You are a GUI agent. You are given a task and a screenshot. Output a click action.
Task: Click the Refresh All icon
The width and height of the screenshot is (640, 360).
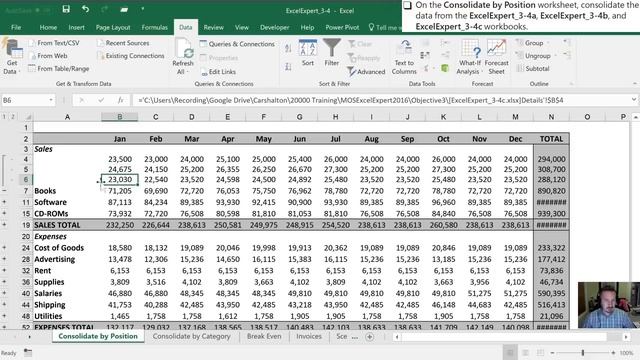coord(183,48)
